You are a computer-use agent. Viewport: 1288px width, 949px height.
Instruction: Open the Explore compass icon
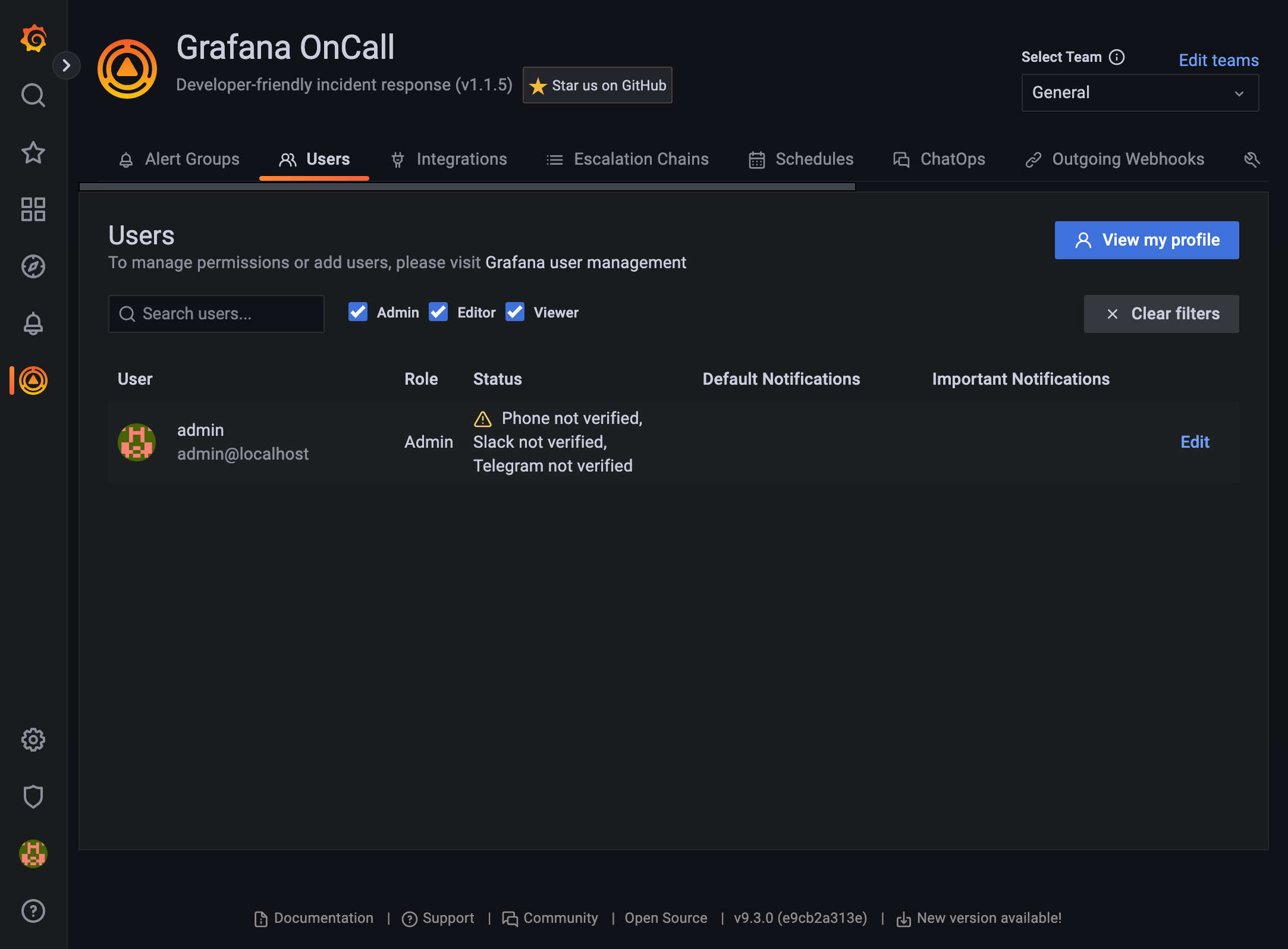coord(33,266)
